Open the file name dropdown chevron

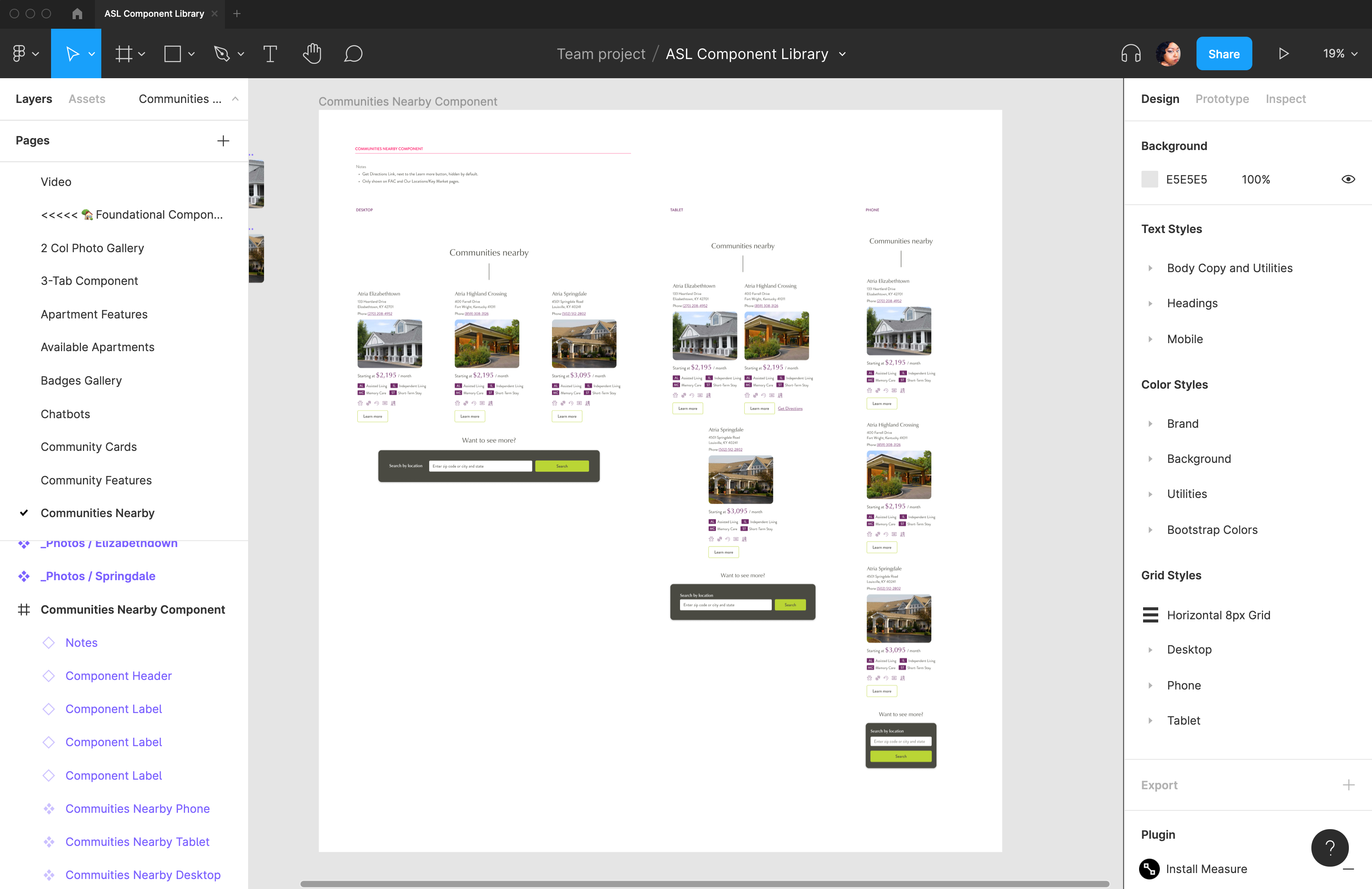[842, 53]
